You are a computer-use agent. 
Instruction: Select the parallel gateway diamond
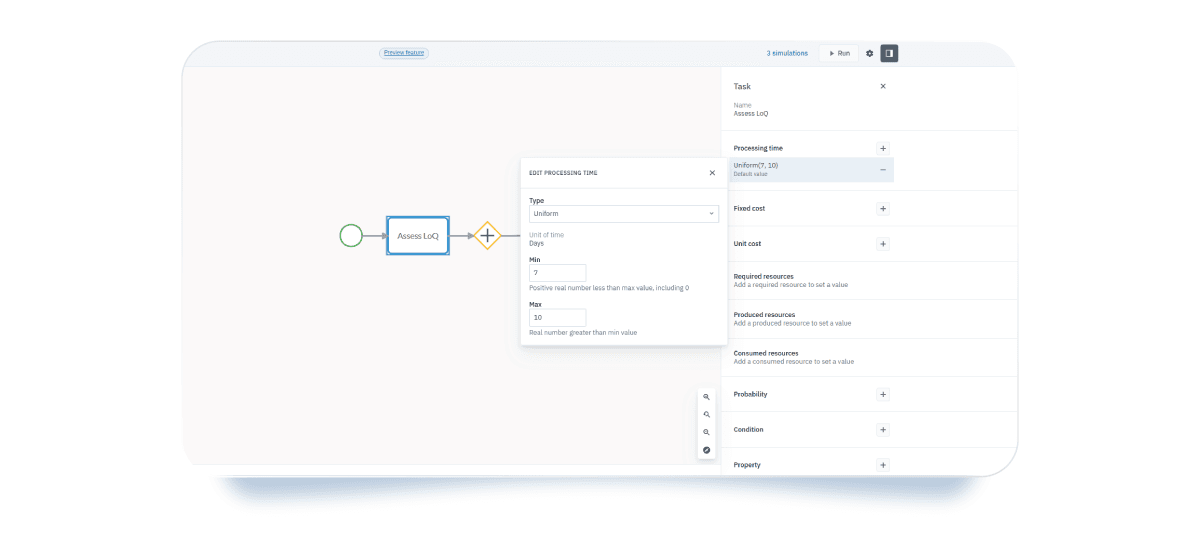click(x=487, y=236)
